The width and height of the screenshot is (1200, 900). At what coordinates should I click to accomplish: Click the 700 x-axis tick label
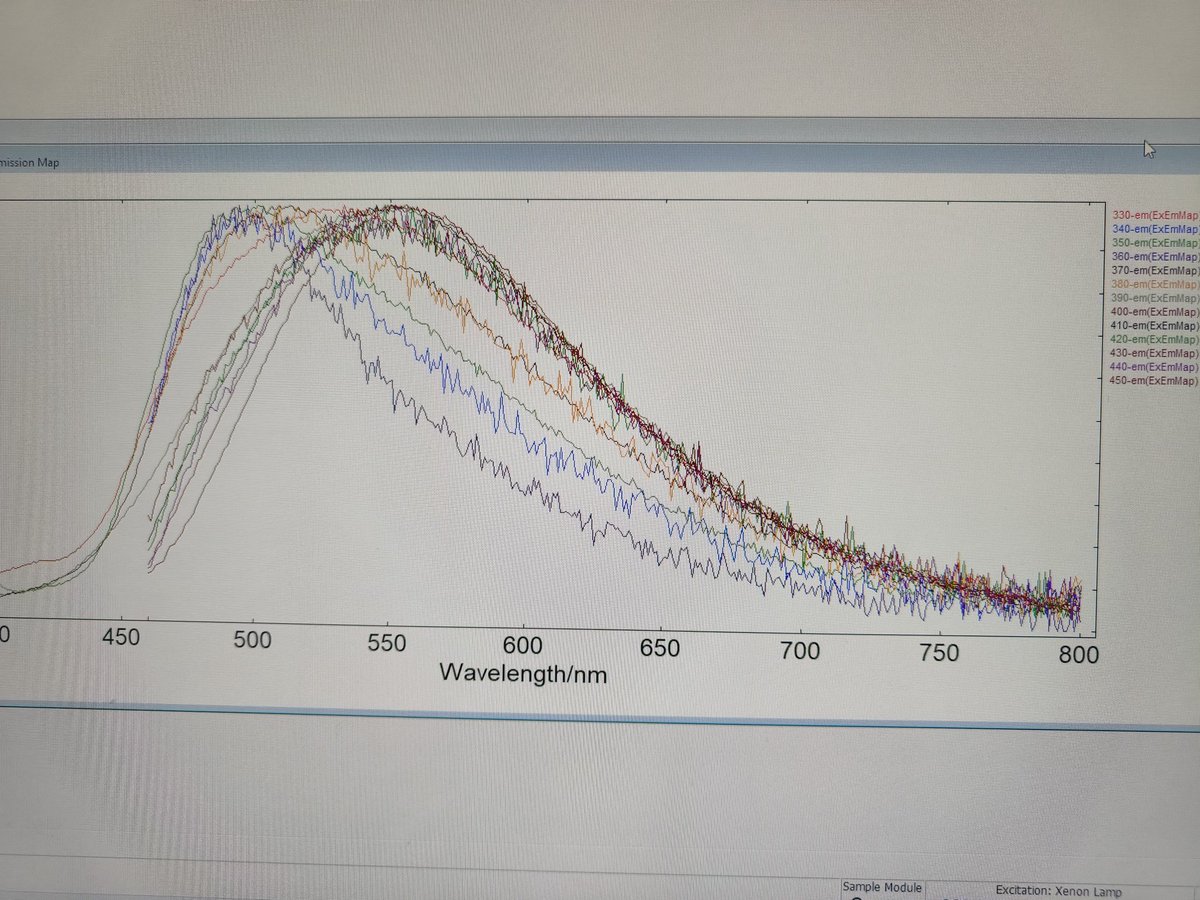pos(799,653)
